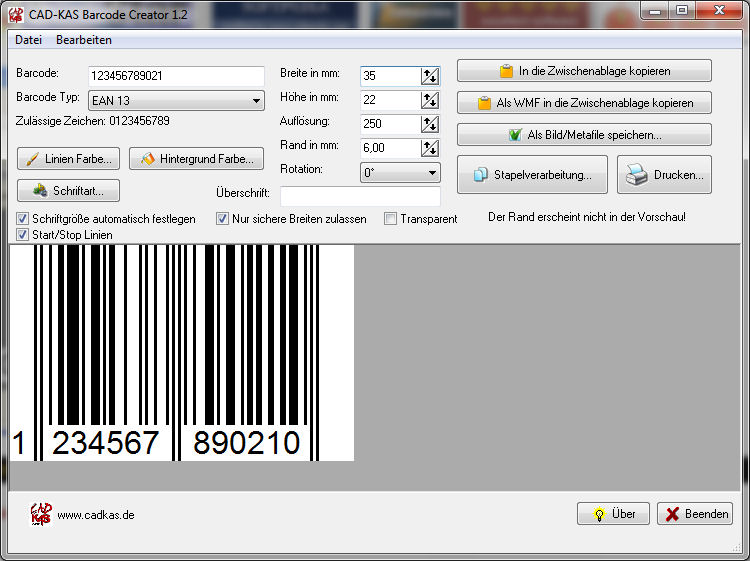
Task: Toggle Schriftgröße automatisch festlegen checkbox
Action: tap(23, 219)
